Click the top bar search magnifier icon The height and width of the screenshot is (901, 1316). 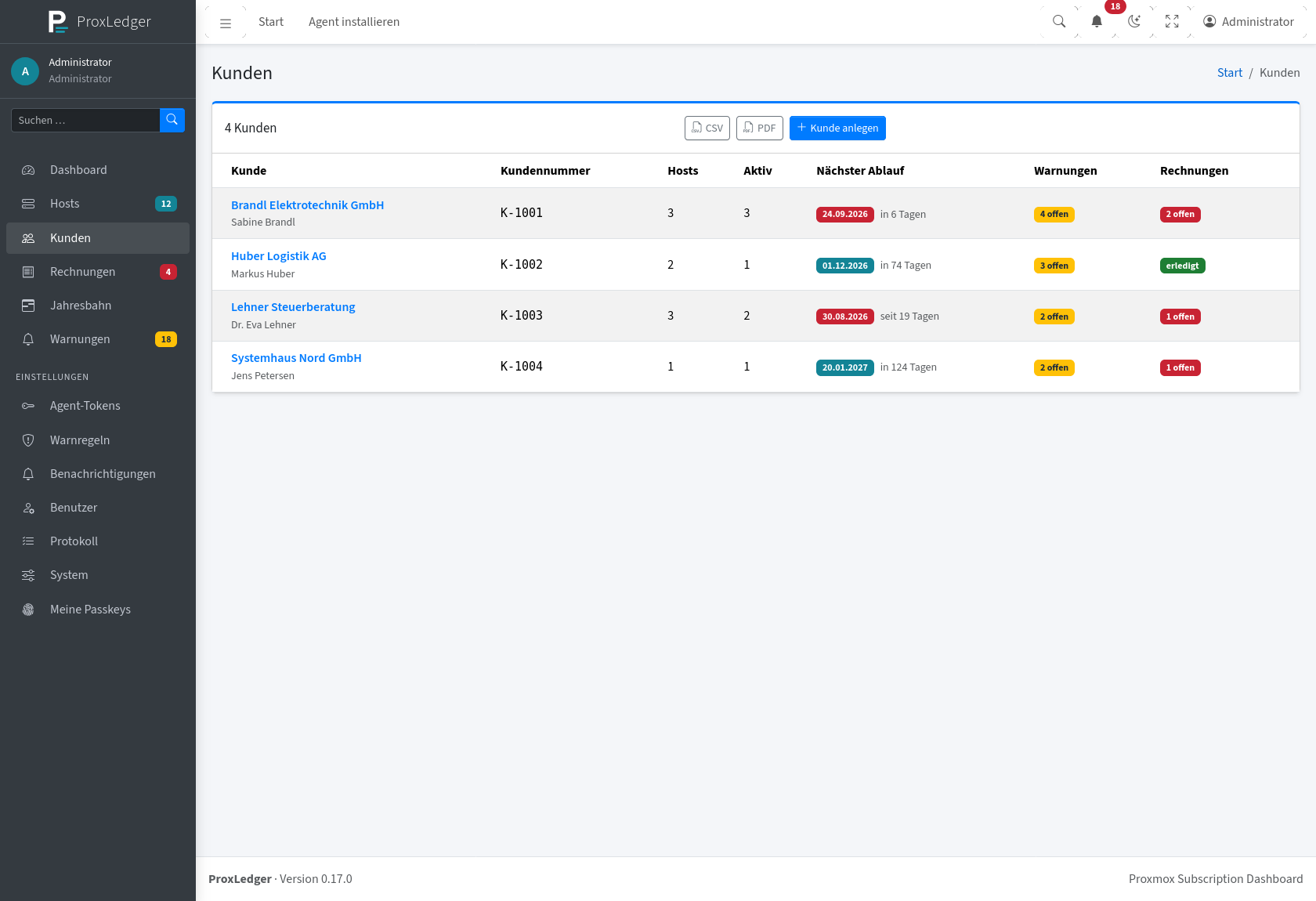point(1059,22)
